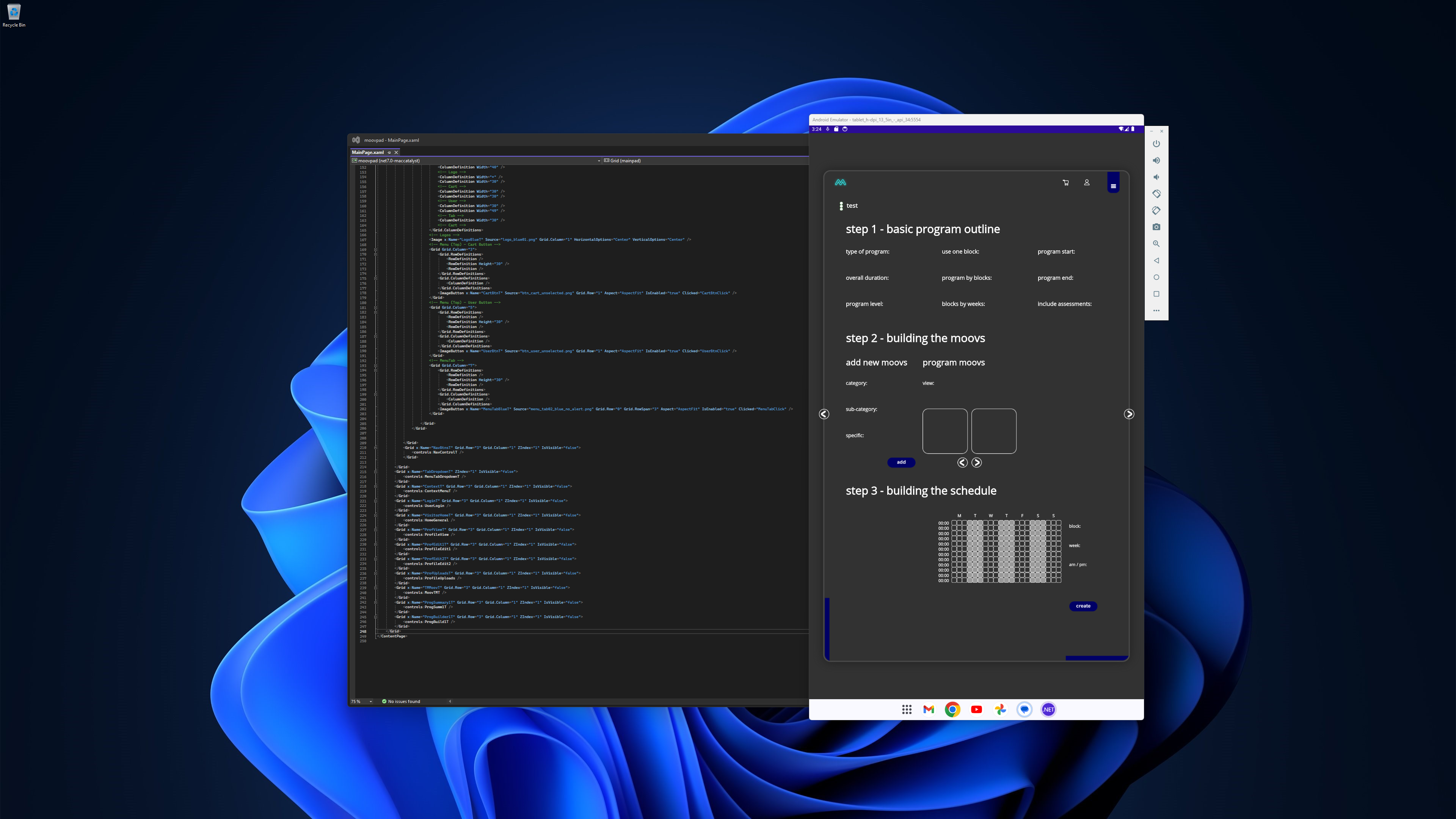Viewport: 1456px width, 819px height.
Task: Launch YouTube from the Android dock
Action: tap(976, 709)
